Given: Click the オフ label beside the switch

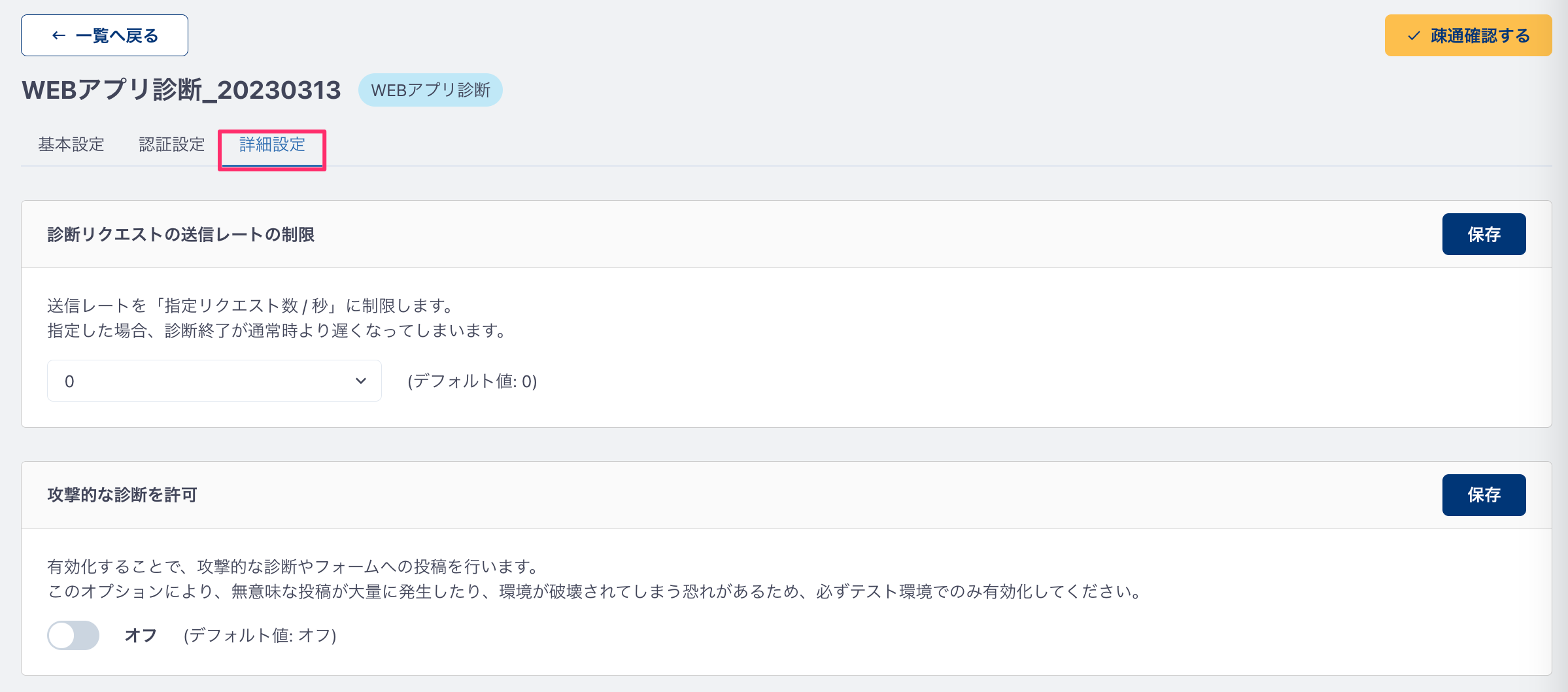Looking at the screenshot, I should [141, 636].
